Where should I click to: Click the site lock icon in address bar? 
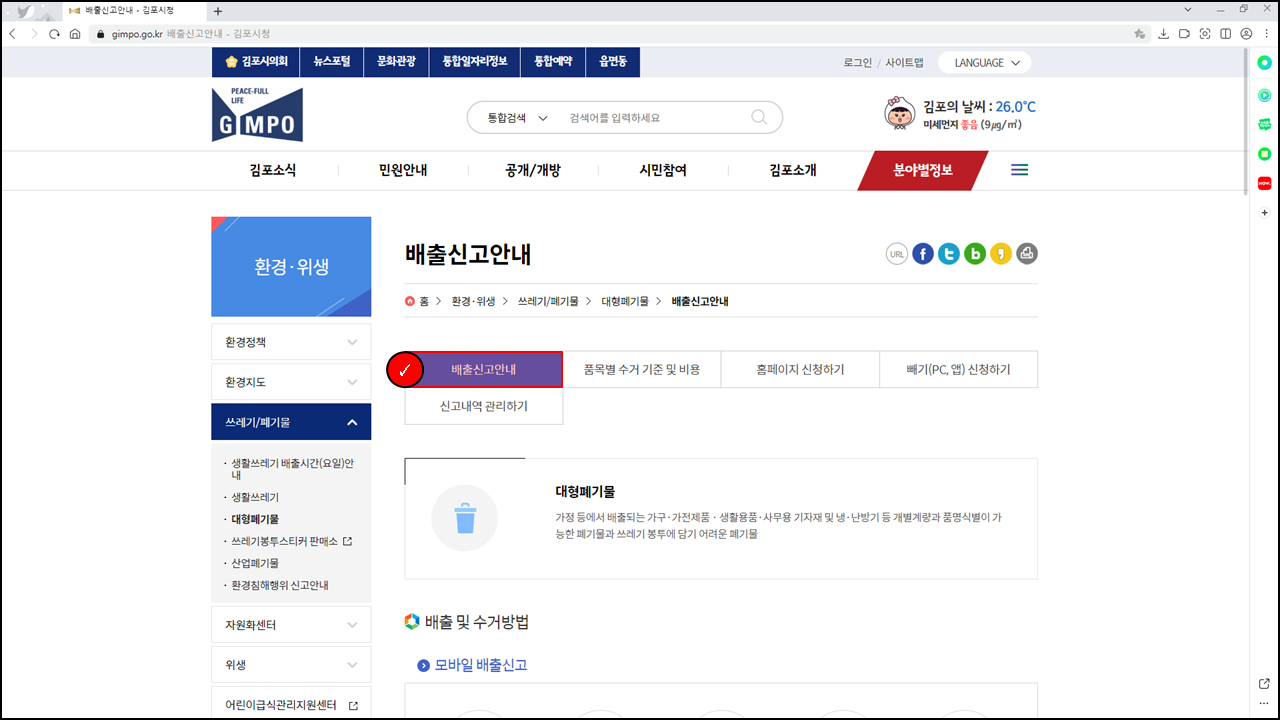click(x=100, y=34)
